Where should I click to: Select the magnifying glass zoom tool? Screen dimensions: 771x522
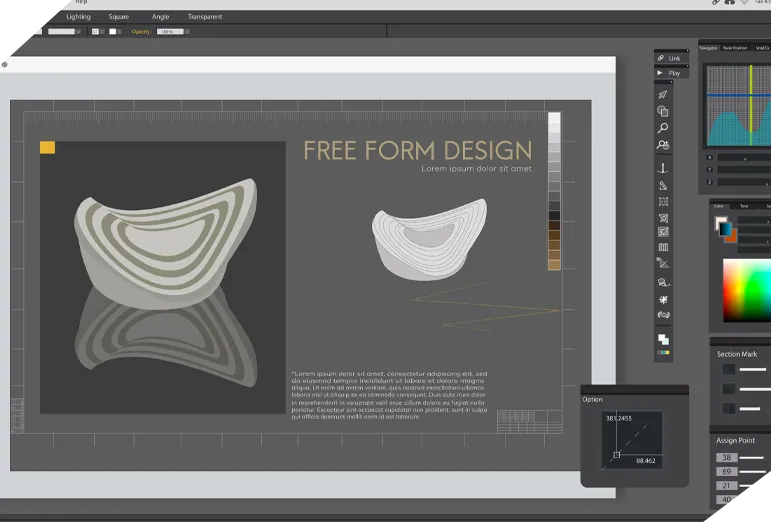tap(663, 128)
